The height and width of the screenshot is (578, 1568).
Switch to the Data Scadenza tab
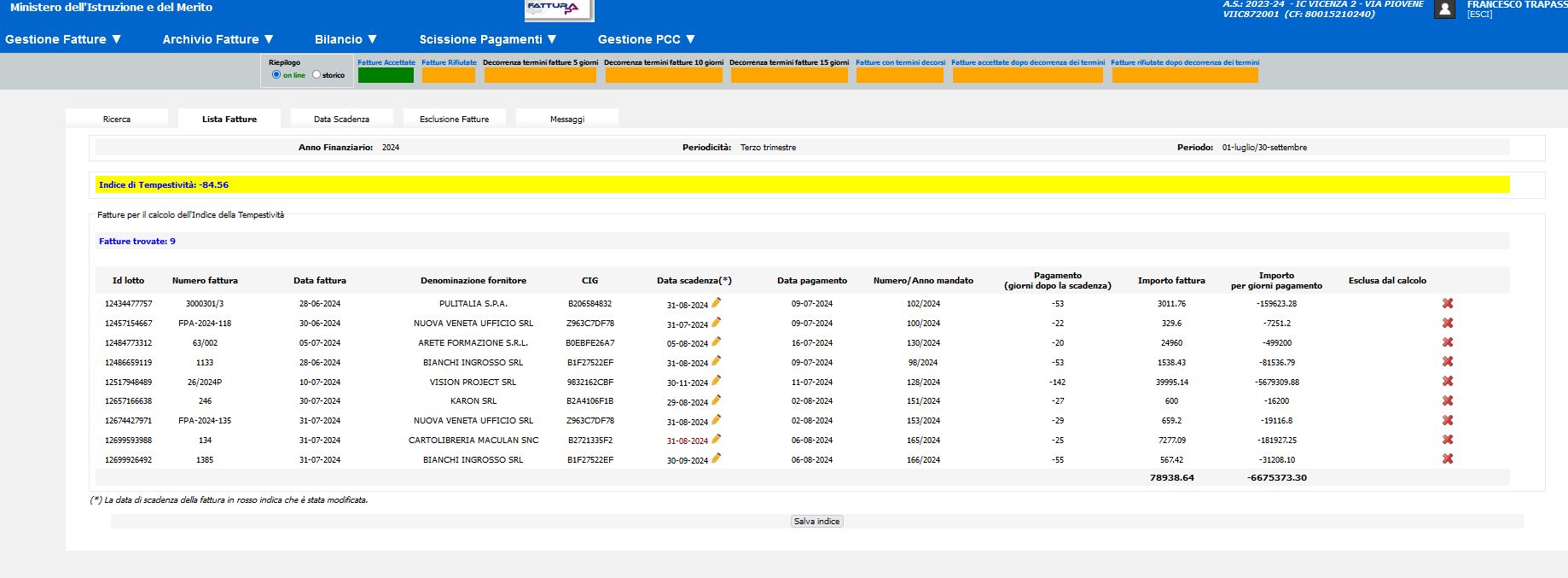341,120
